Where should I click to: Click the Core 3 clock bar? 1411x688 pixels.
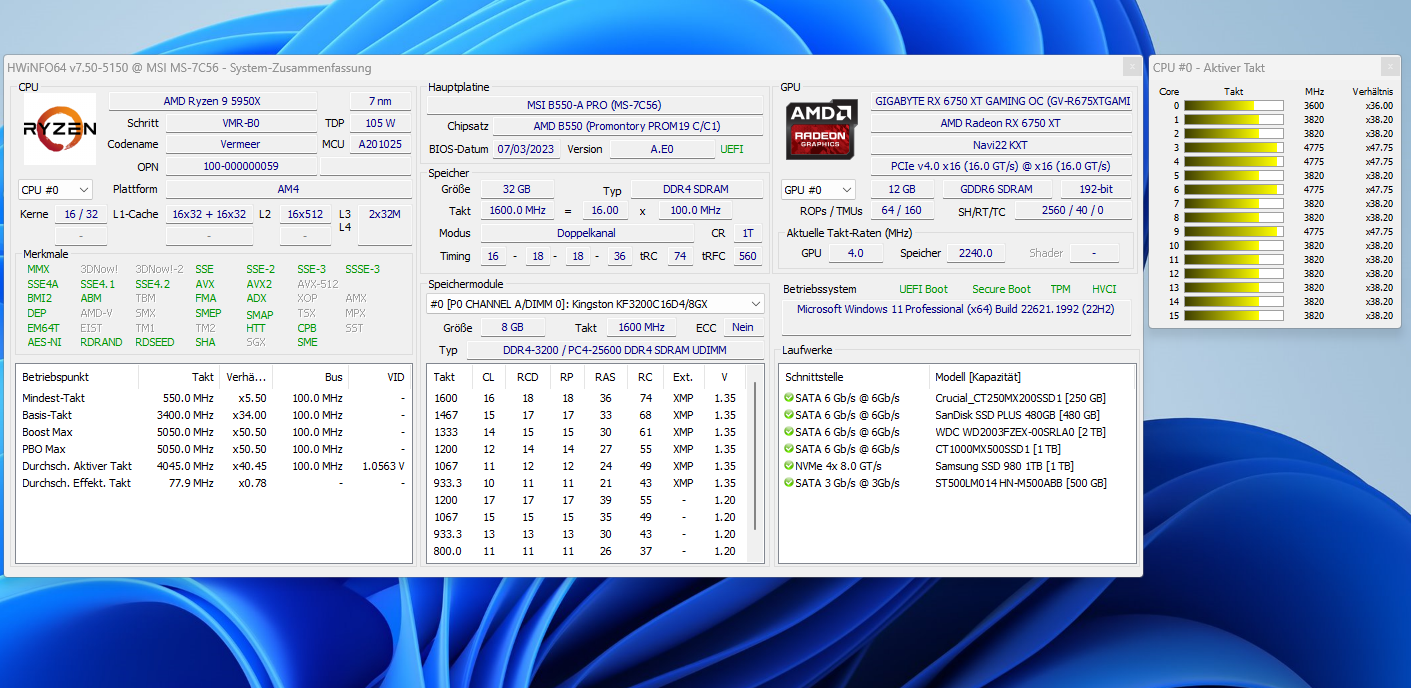[x=1235, y=147]
